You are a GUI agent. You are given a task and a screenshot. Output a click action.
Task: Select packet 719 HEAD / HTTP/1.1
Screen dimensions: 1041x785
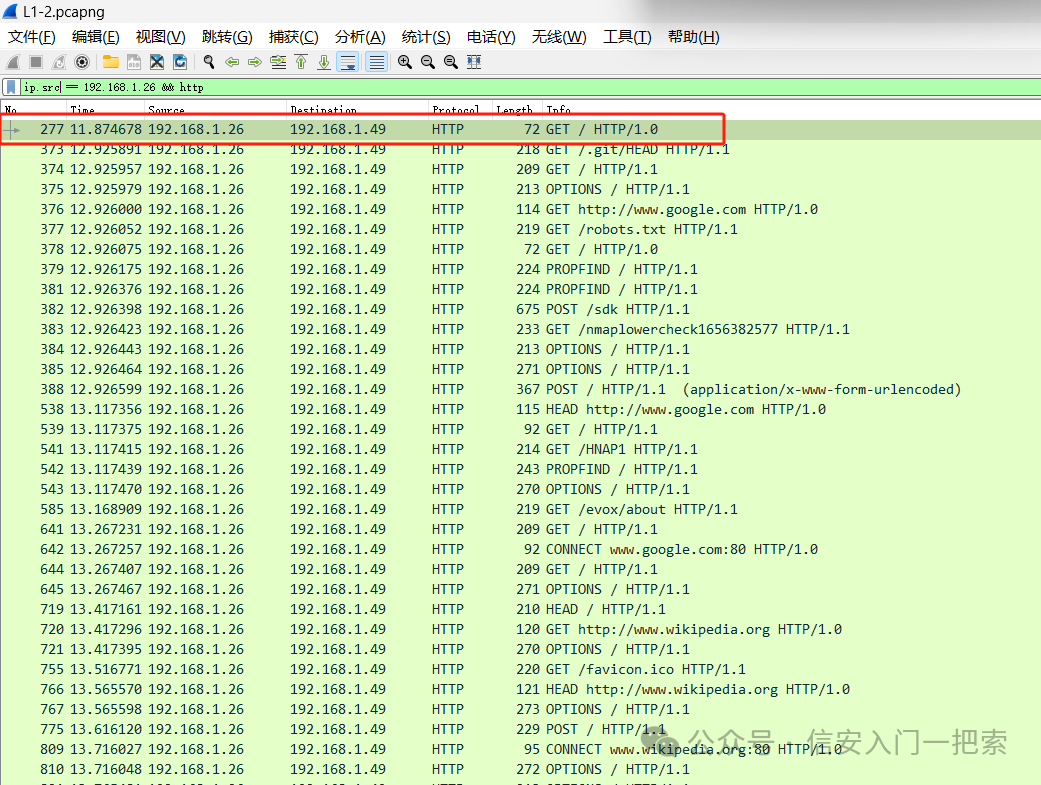click(x=520, y=609)
